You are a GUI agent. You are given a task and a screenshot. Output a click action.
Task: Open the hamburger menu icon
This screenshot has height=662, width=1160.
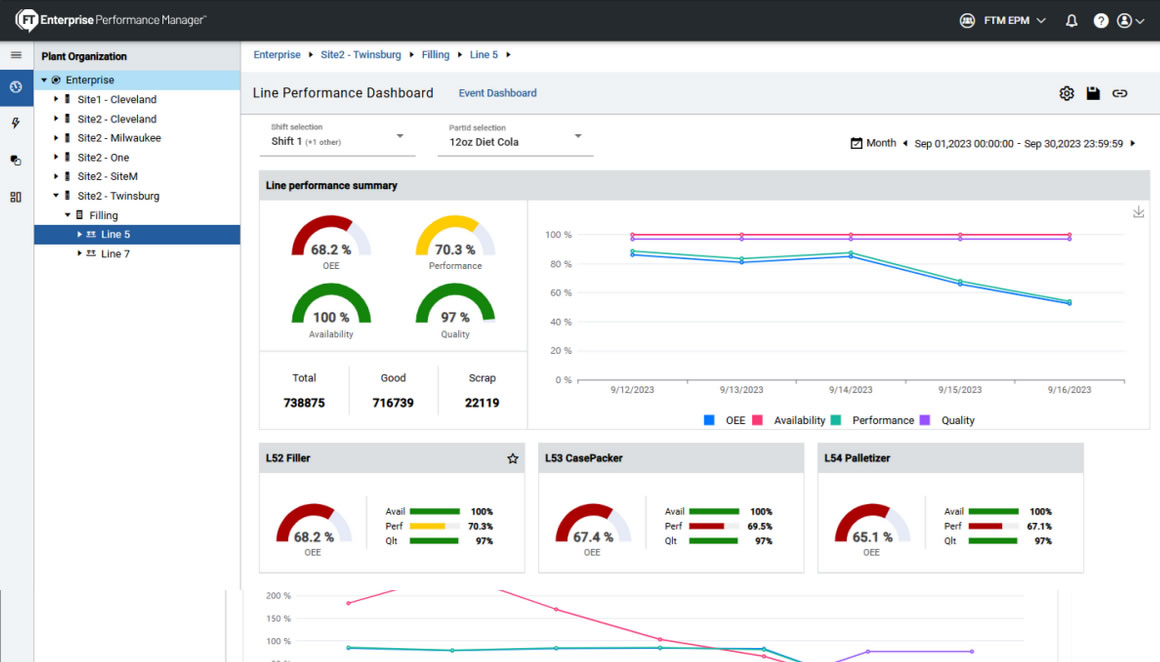[16, 56]
